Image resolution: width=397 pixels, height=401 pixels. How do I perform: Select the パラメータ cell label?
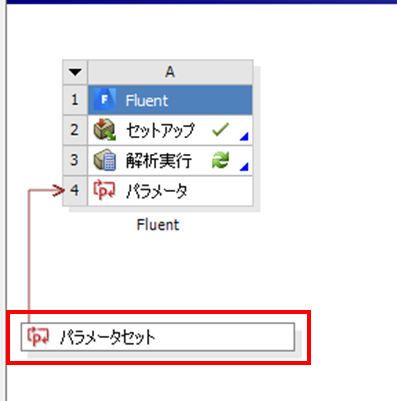[x=157, y=191]
